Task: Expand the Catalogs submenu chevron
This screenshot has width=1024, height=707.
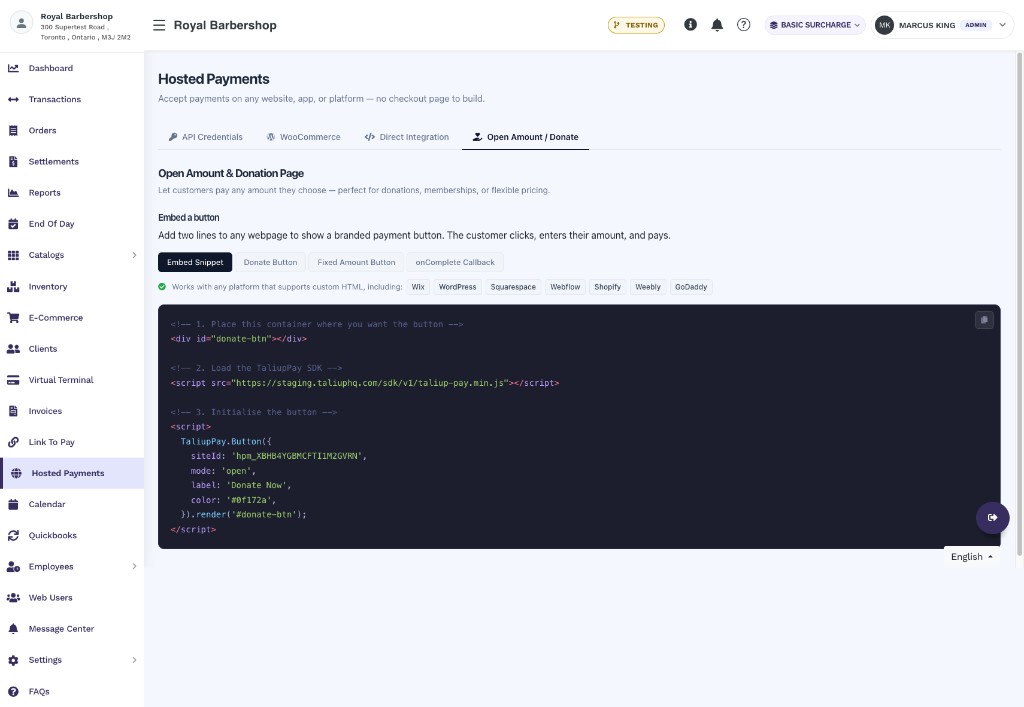Action: [134, 255]
